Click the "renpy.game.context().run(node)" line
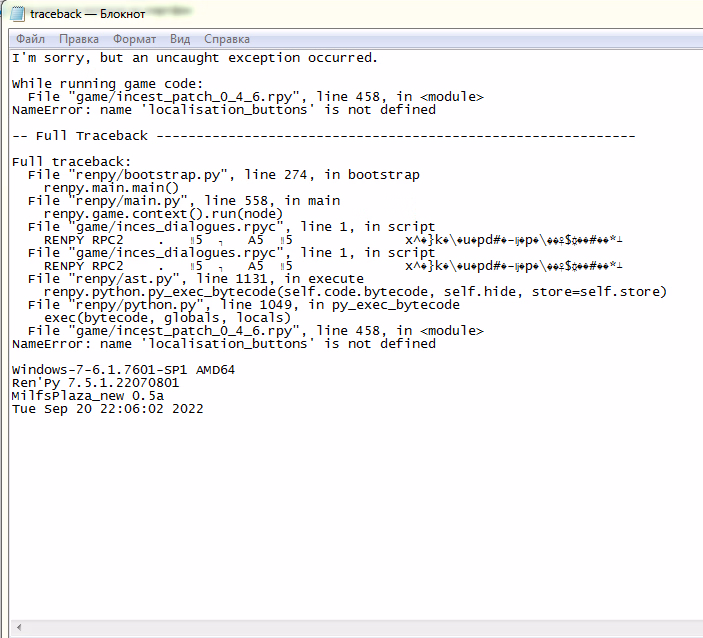This screenshot has width=703, height=638. 163,214
